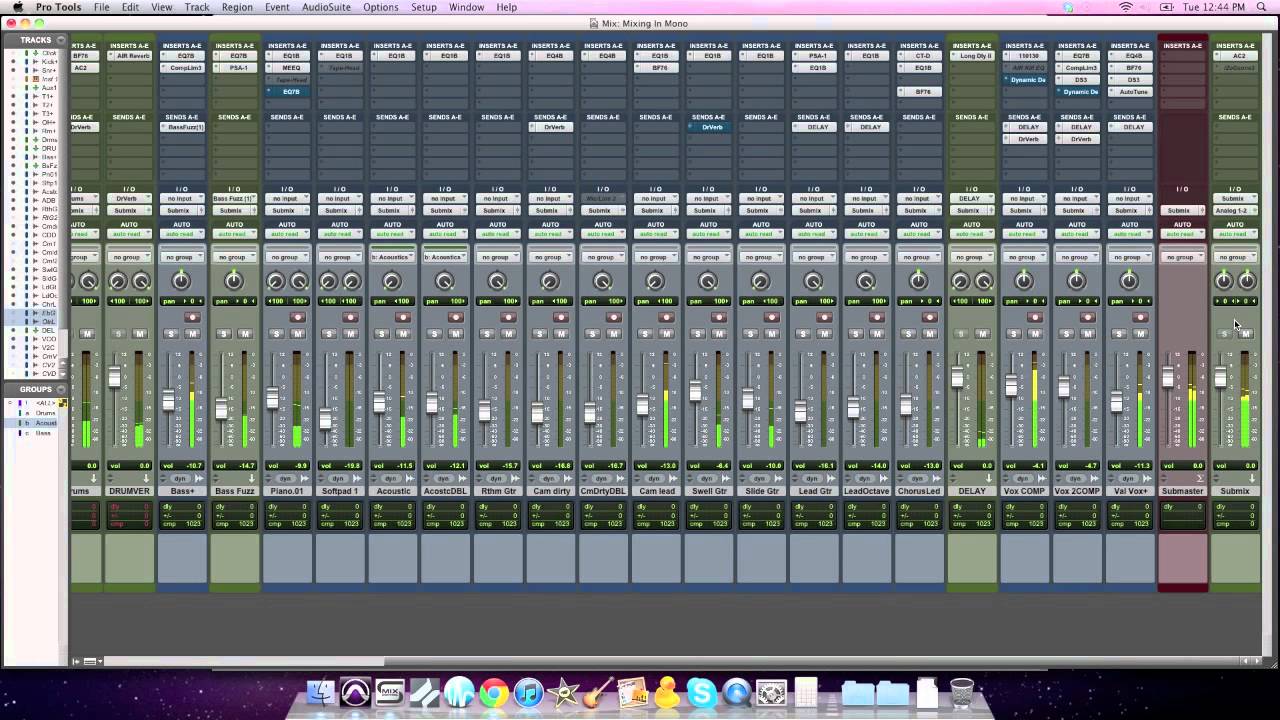Image resolution: width=1280 pixels, height=720 pixels.
Task: Change the automation mode on the DELAY track
Action: (971, 234)
